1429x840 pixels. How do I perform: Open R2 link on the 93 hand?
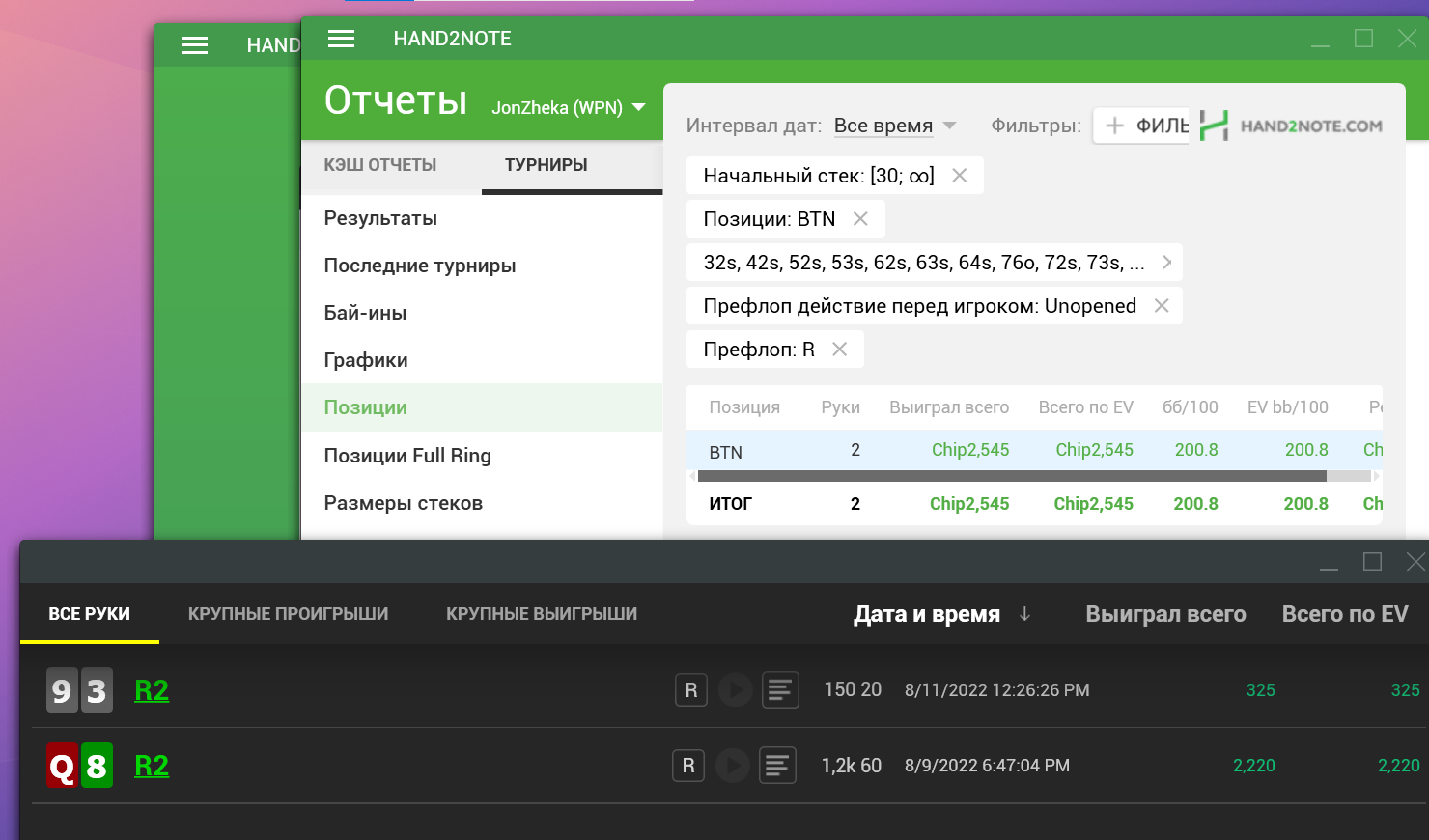(152, 690)
